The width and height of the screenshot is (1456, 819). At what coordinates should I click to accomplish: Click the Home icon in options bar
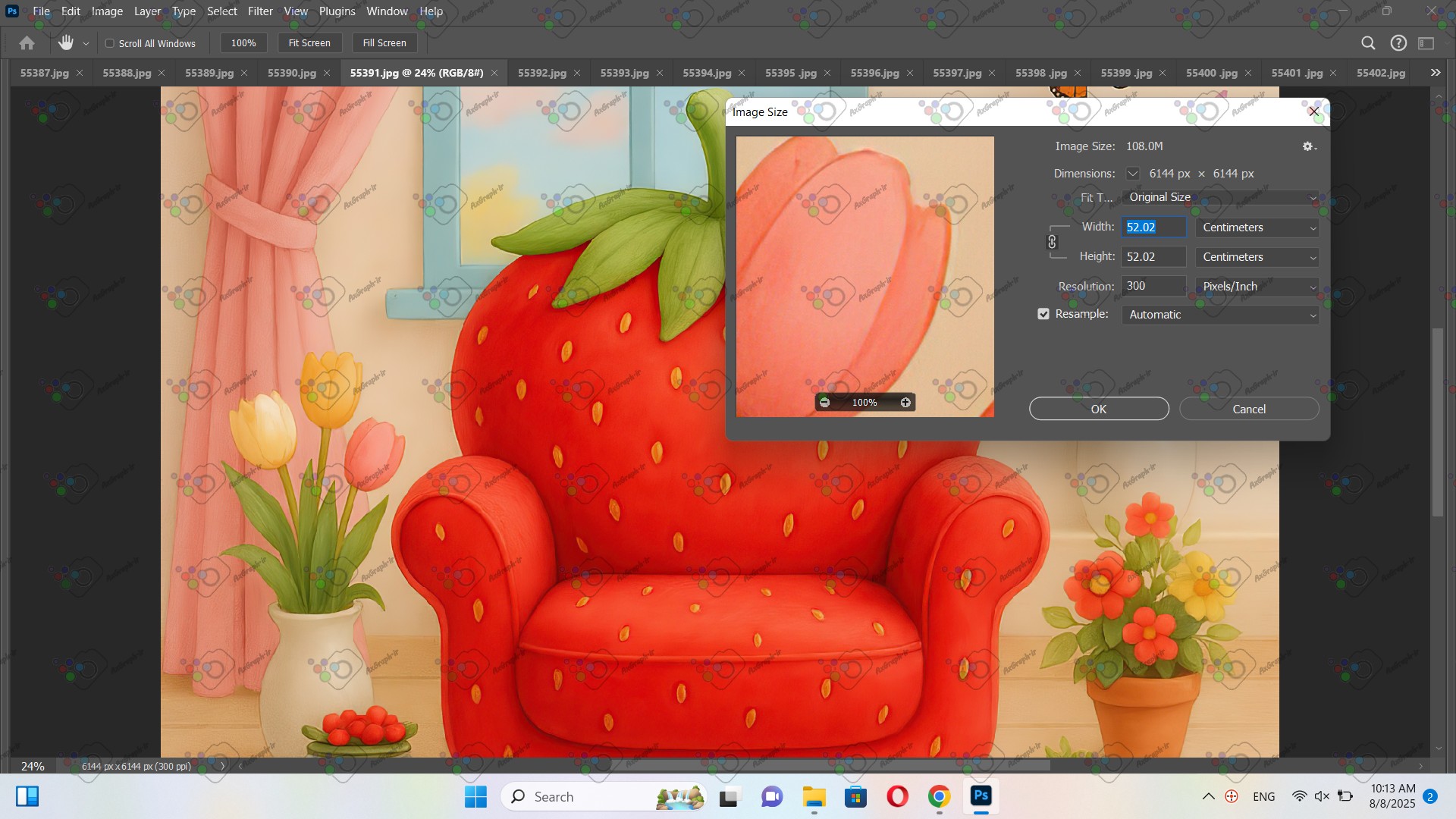[27, 43]
